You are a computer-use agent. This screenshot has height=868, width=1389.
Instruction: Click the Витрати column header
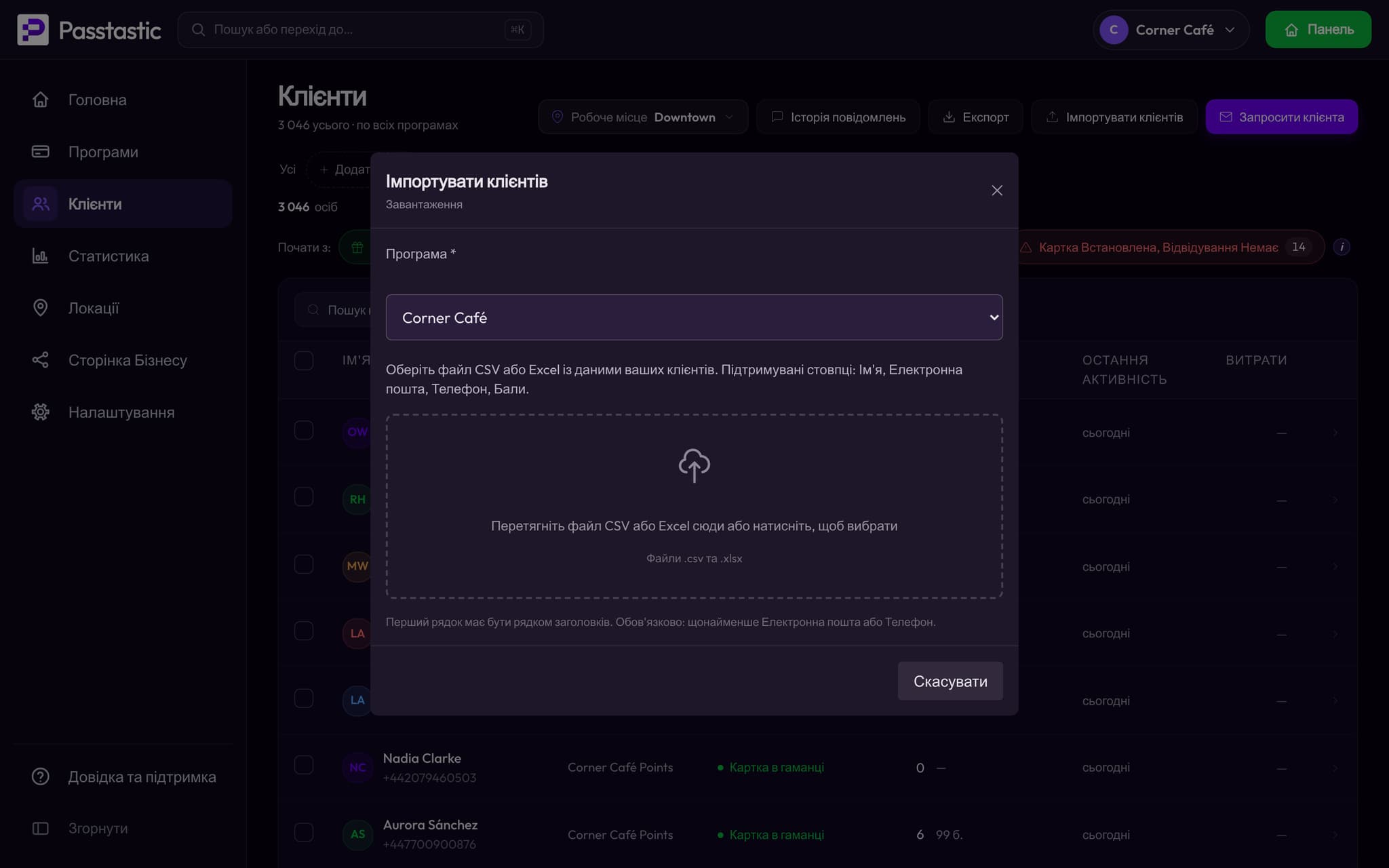(x=1256, y=360)
